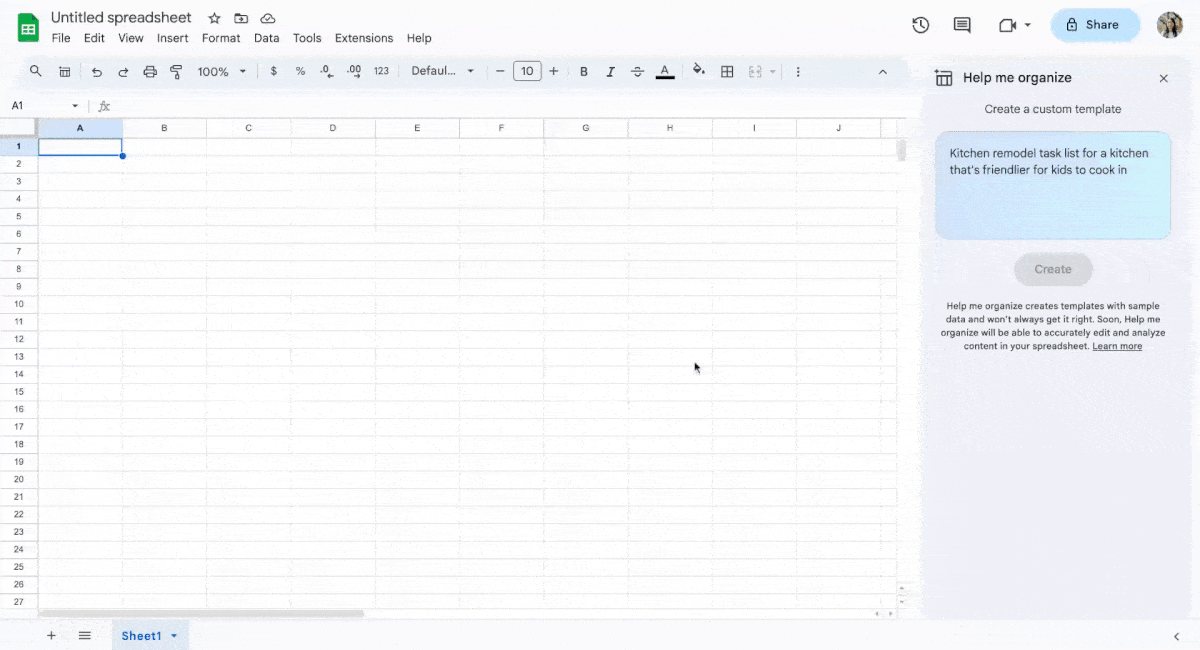Open the Edit menu
The height and width of the screenshot is (650, 1200).
(x=94, y=38)
